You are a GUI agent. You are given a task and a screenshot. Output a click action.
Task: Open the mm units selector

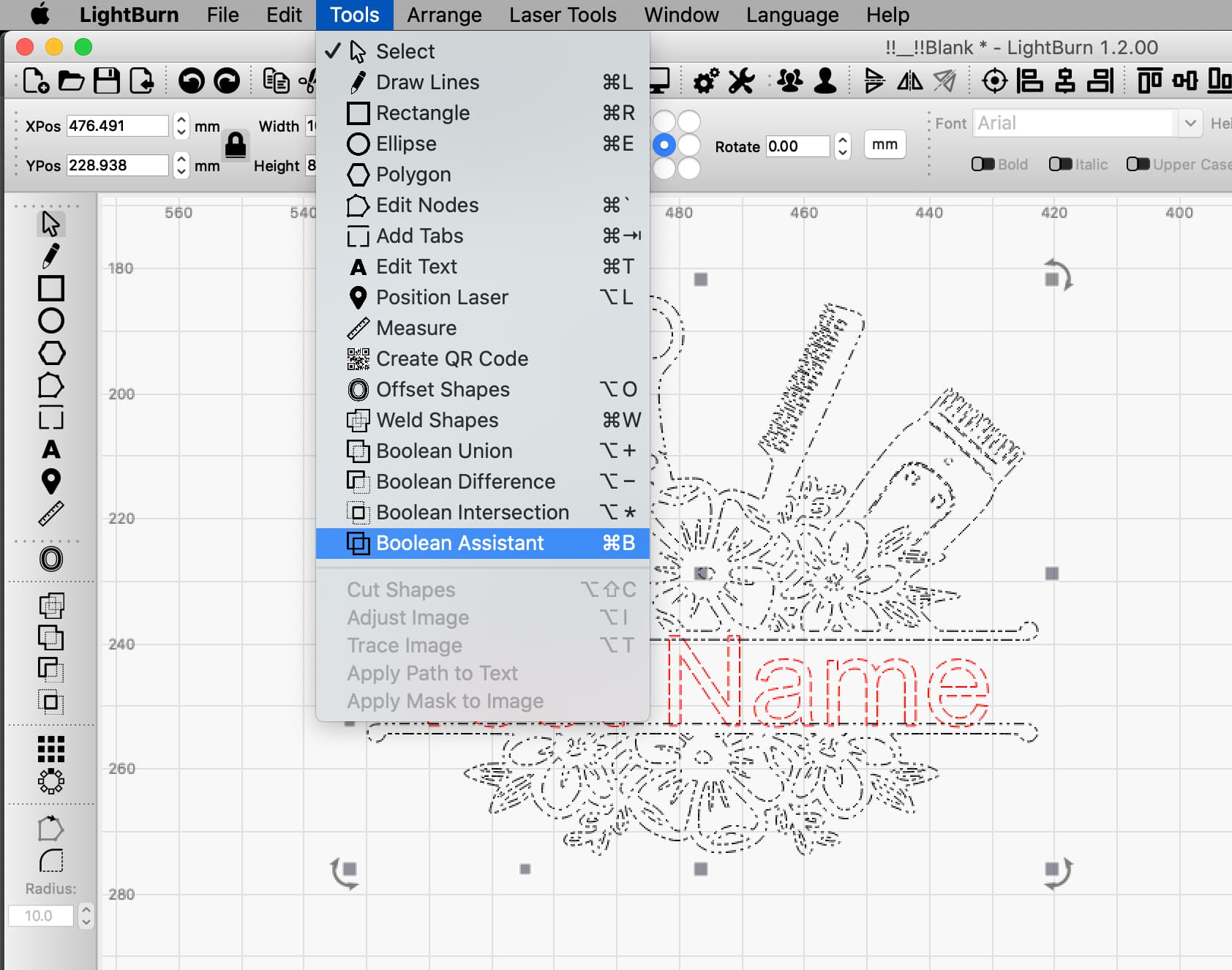(x=884, y=145)
